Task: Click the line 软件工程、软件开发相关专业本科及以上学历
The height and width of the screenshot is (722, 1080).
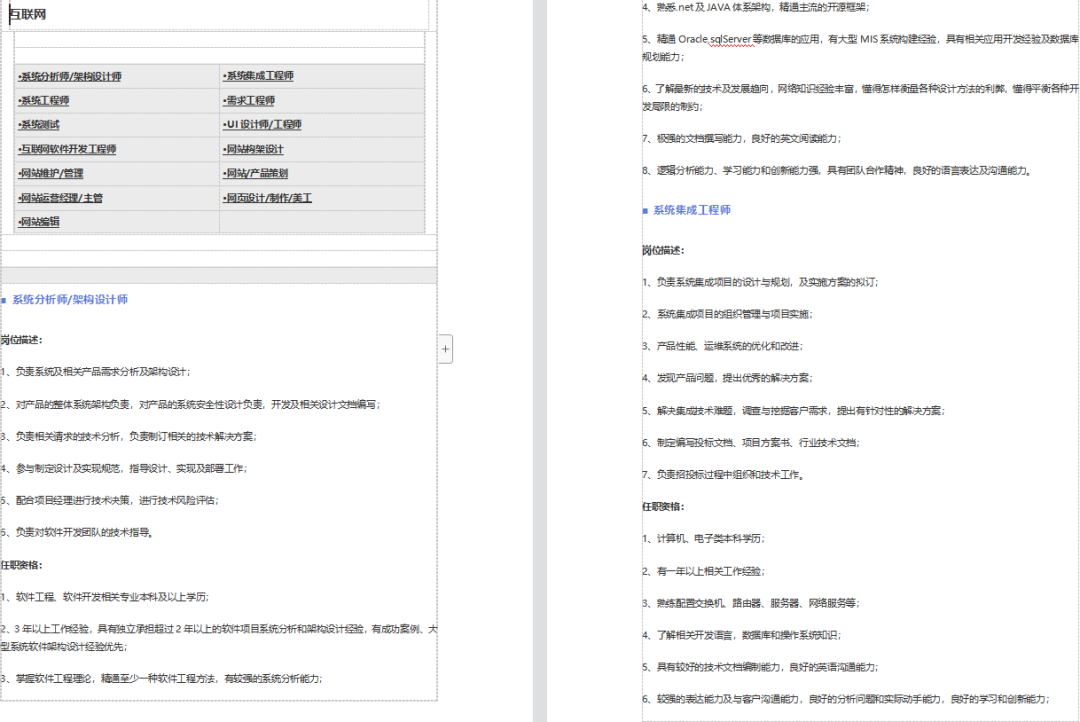Action: point(105,597)
